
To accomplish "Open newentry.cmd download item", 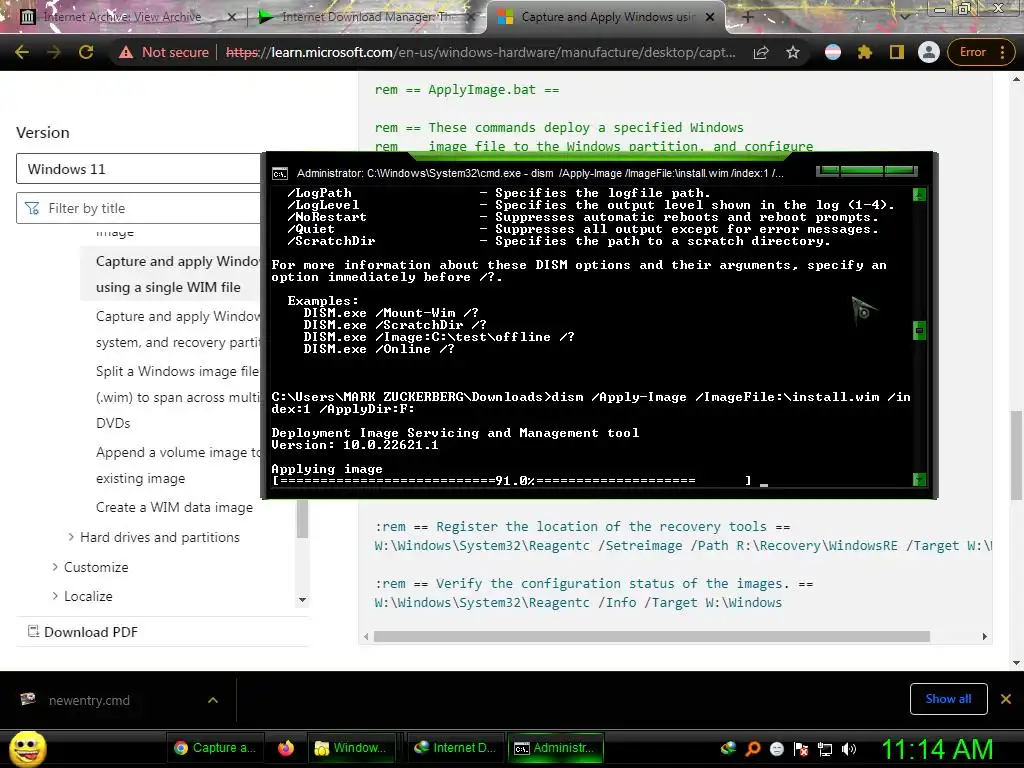I will pyautogui.click(x=89, y=700).
